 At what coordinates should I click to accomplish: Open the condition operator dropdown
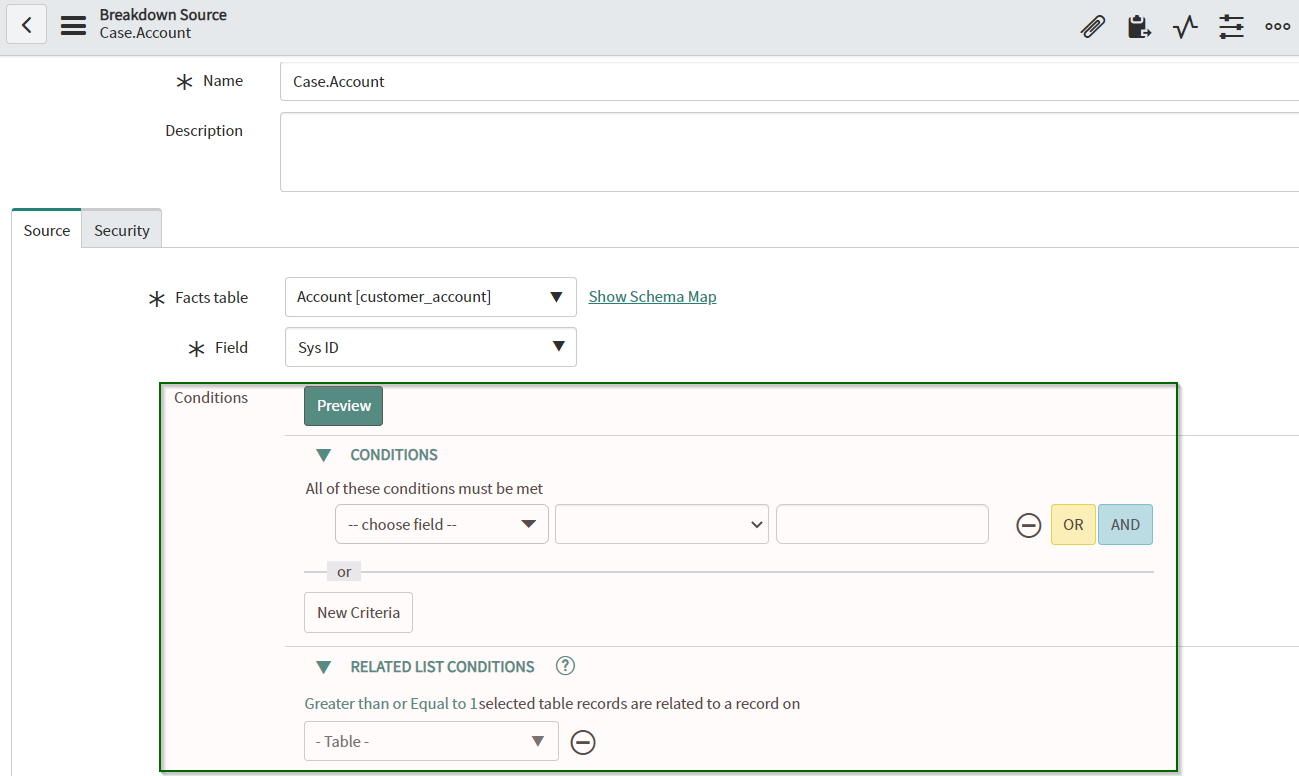click(x=662, y=524)
